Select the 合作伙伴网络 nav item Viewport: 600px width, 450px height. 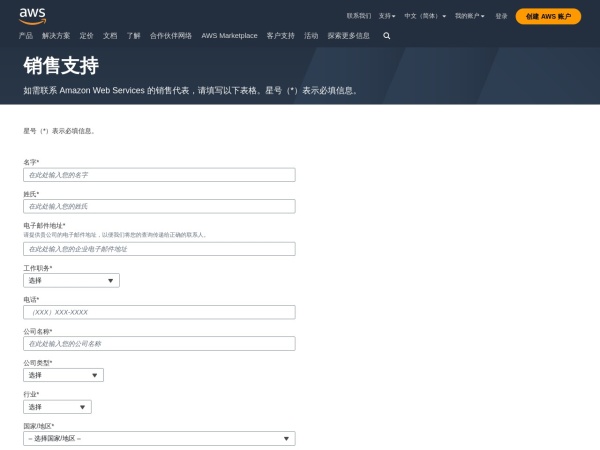pyautogui.click(x=171, y=35)
